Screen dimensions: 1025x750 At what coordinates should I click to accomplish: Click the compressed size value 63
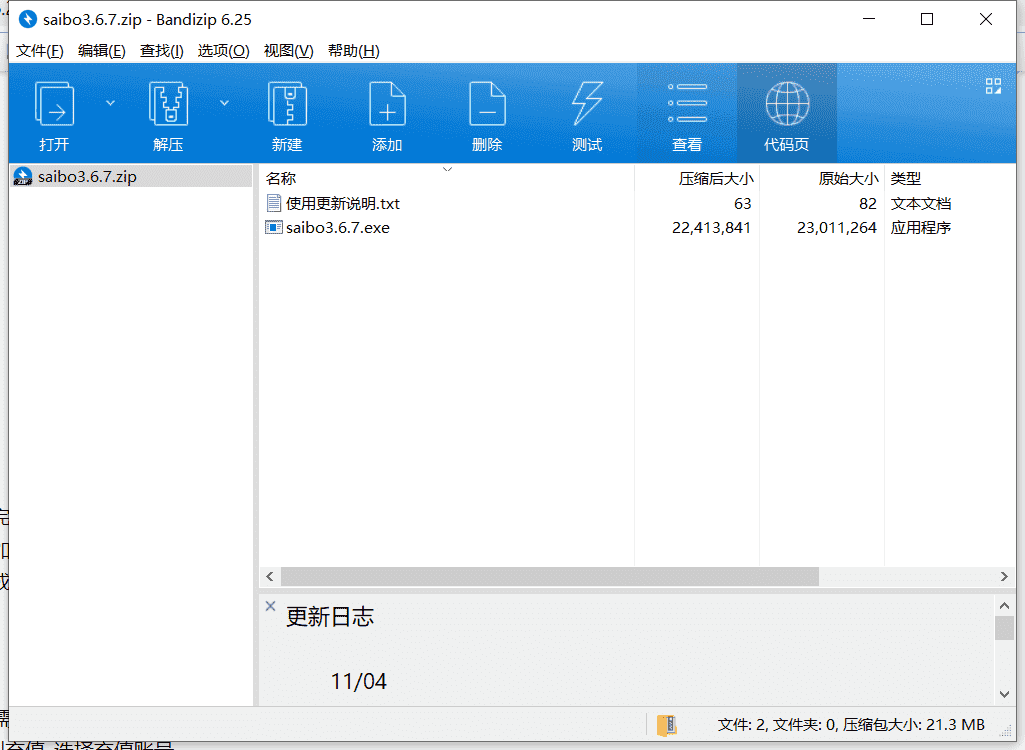(742, 203)
